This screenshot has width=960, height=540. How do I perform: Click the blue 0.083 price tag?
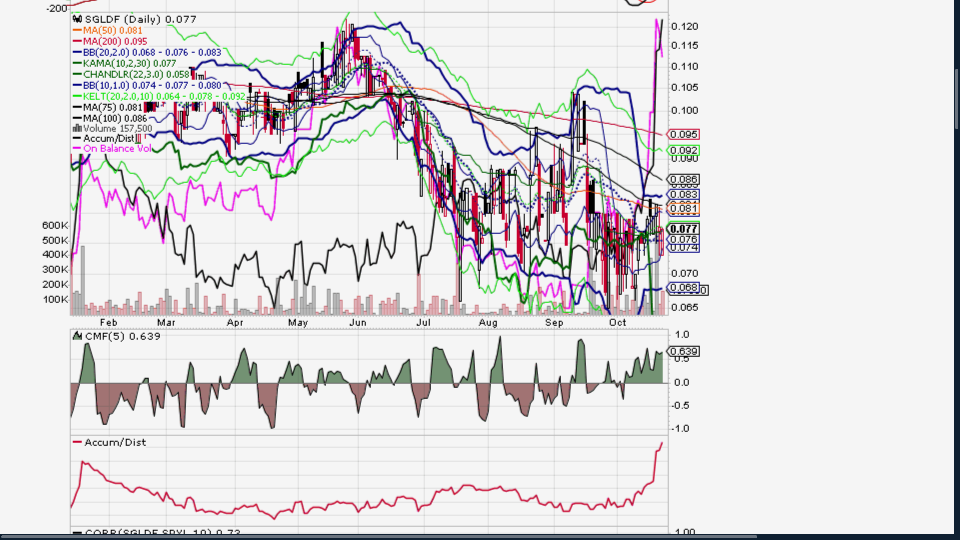coord(683,195)
